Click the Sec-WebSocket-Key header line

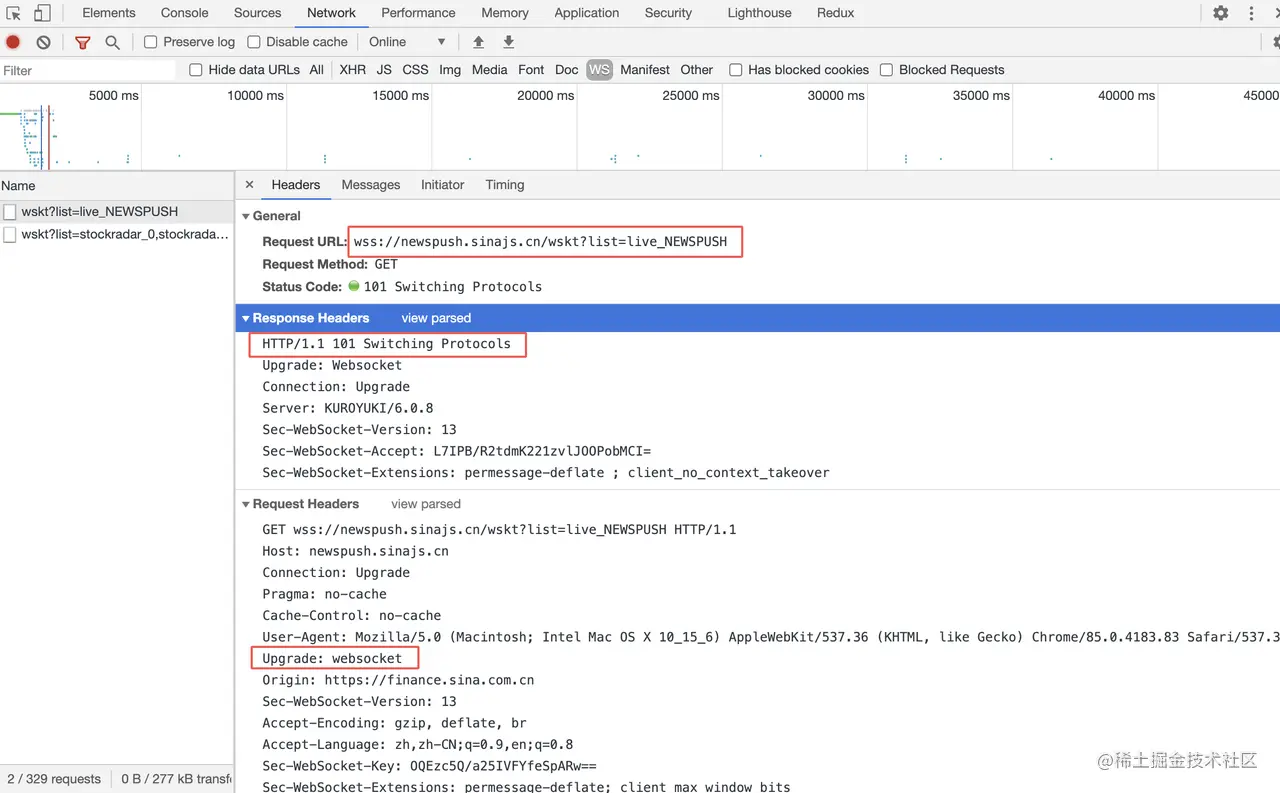point(429,766)
